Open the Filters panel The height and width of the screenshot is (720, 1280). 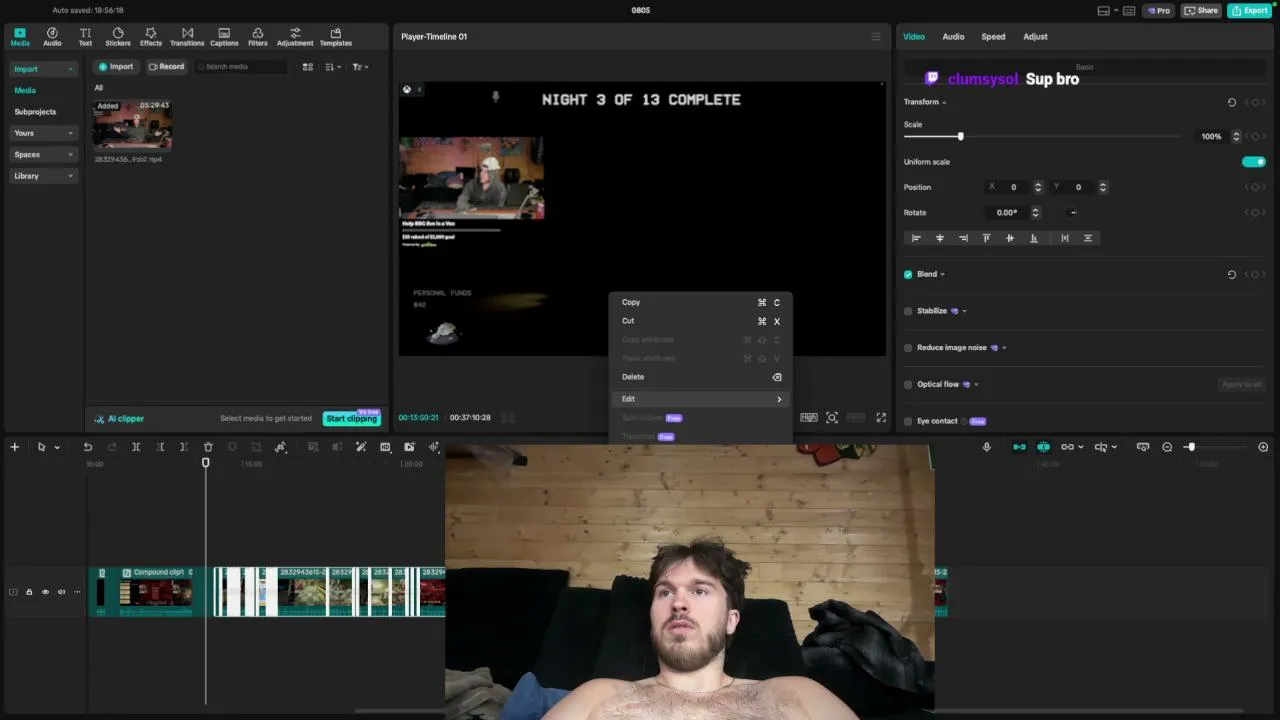(x=258, y=37)
